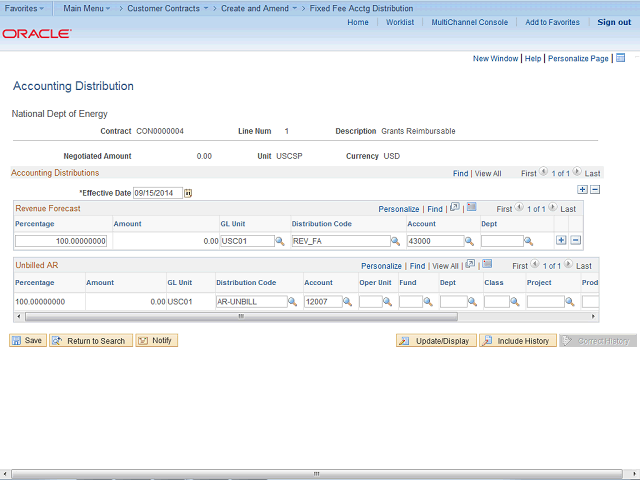Delete the Revenue Forecast row

click(x=575, y=240)
